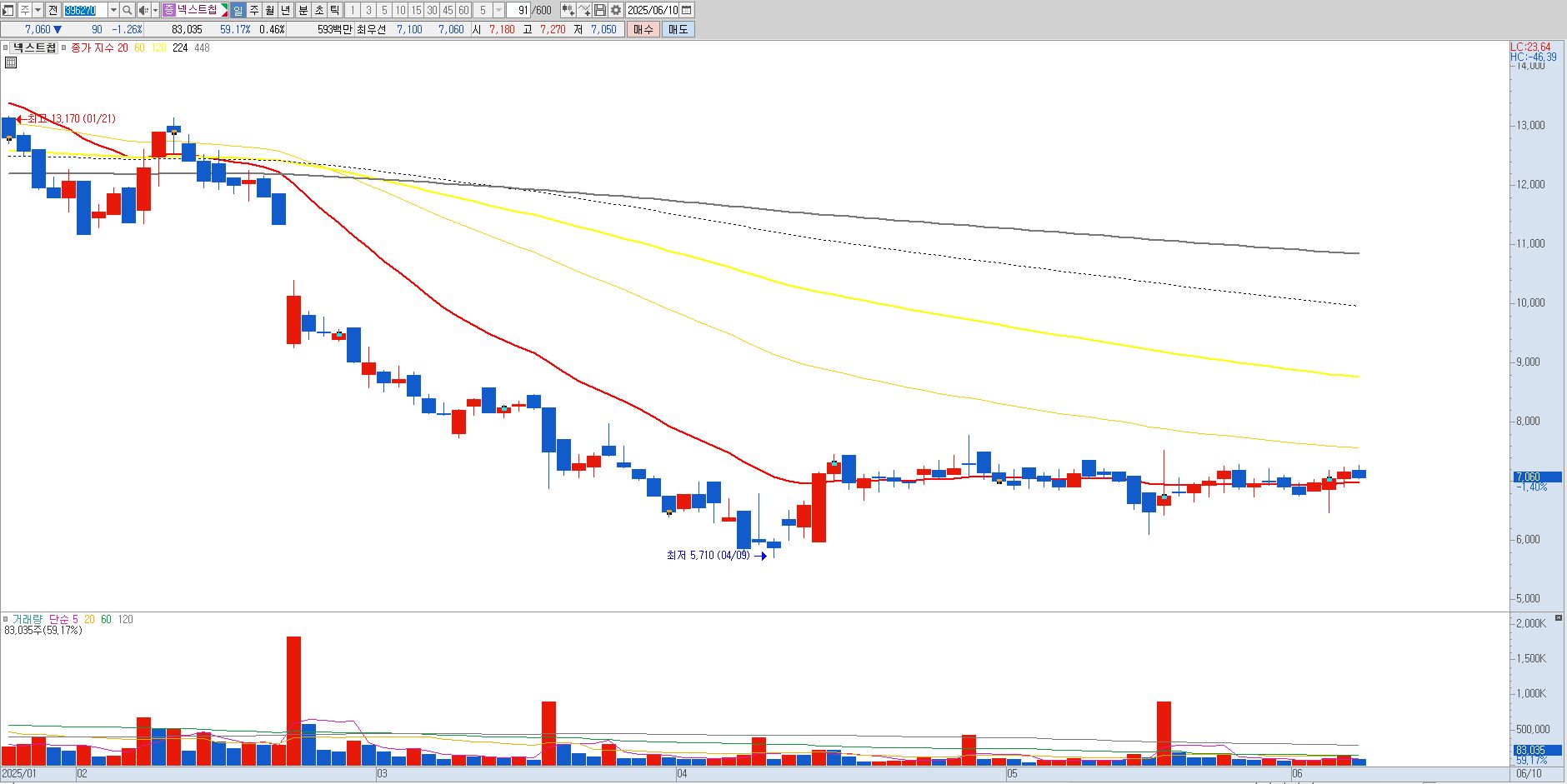
Task: Click the stock code input 396270
Action: [x=86, y=10]
